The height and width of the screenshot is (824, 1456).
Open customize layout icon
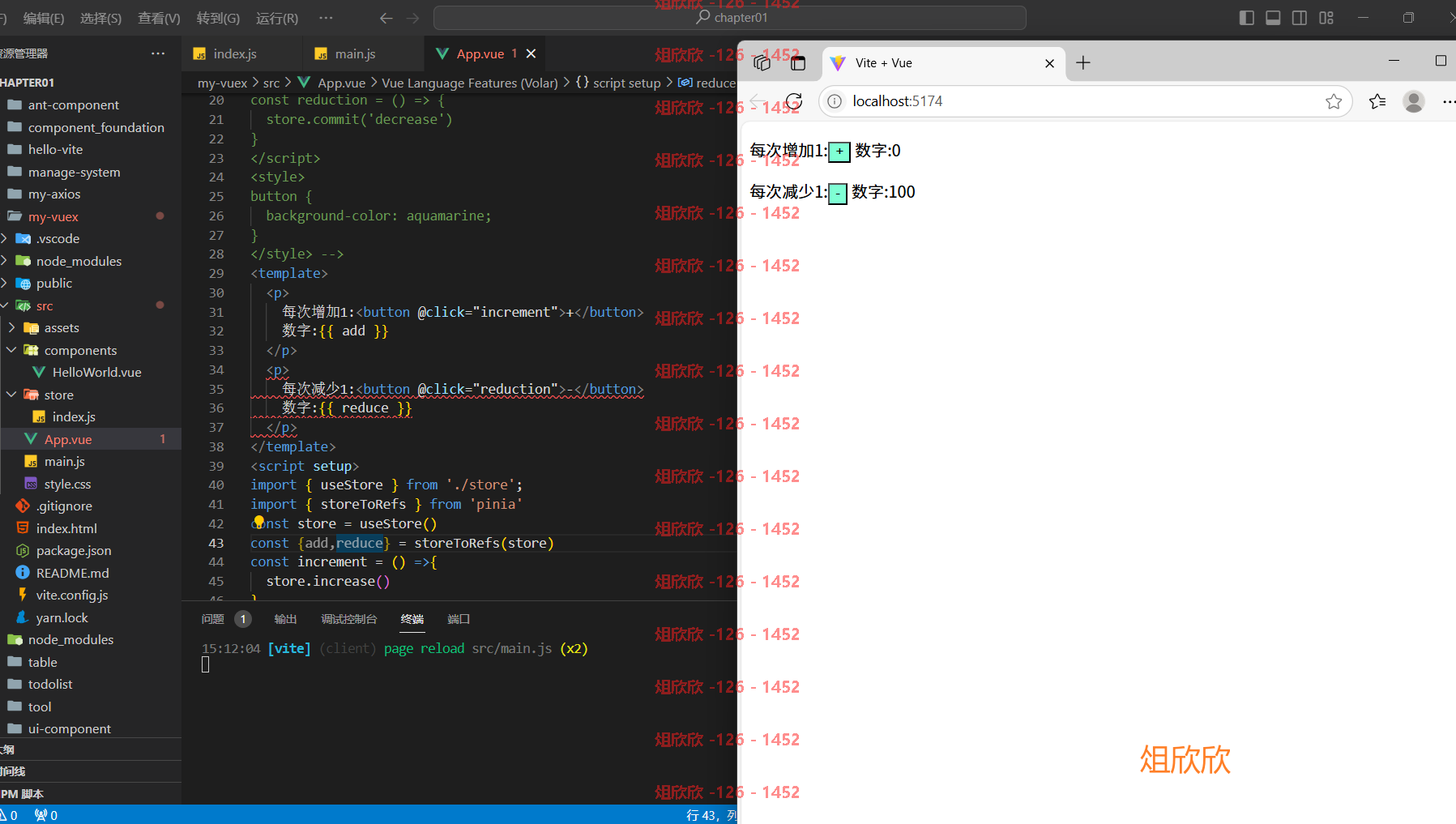point(1326,18)
